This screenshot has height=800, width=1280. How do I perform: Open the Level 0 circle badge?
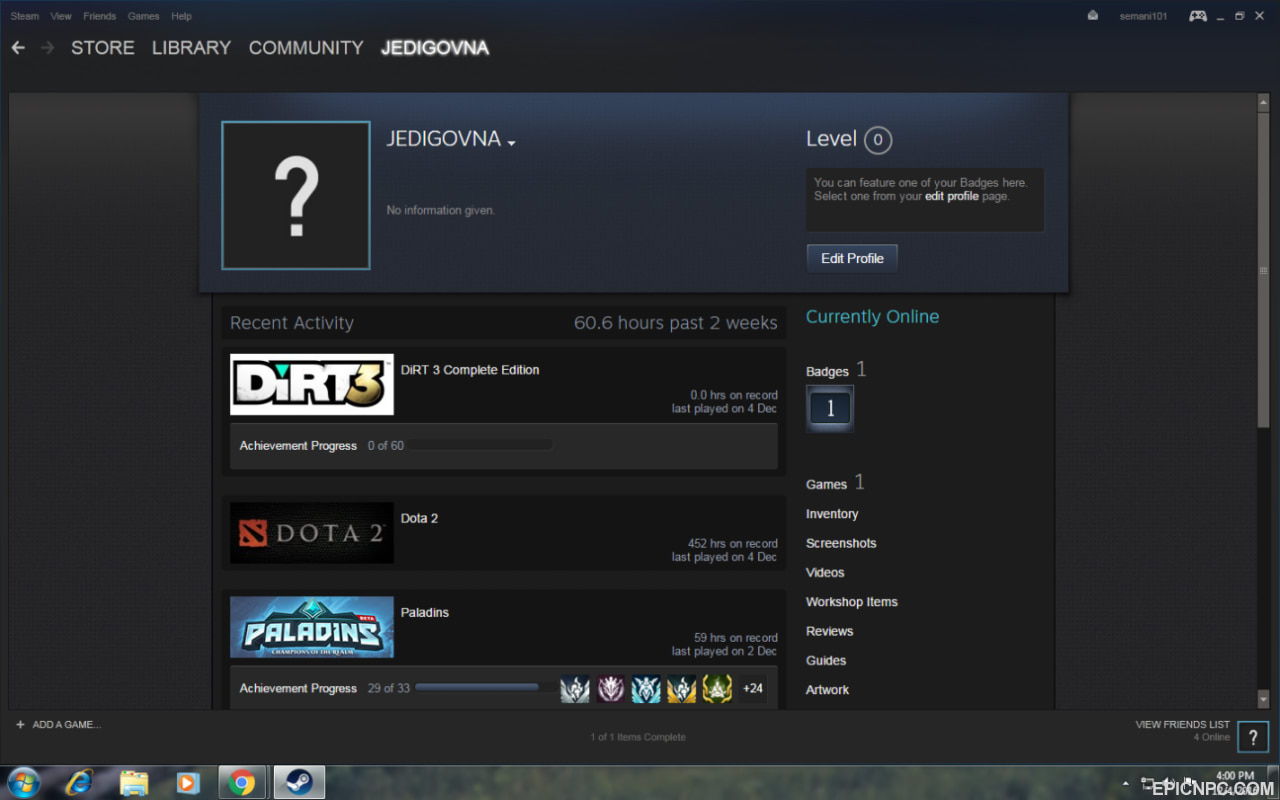click(878, 140)
